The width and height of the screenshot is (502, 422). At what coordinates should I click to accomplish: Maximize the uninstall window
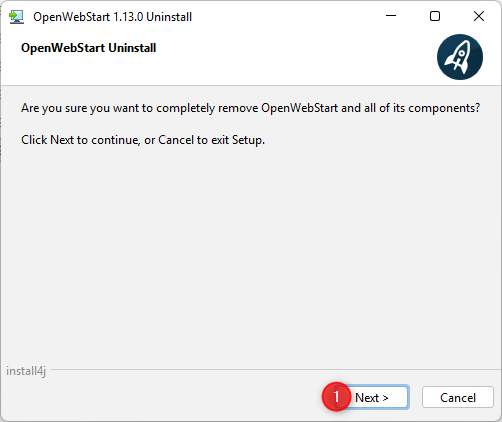point(435,16)
